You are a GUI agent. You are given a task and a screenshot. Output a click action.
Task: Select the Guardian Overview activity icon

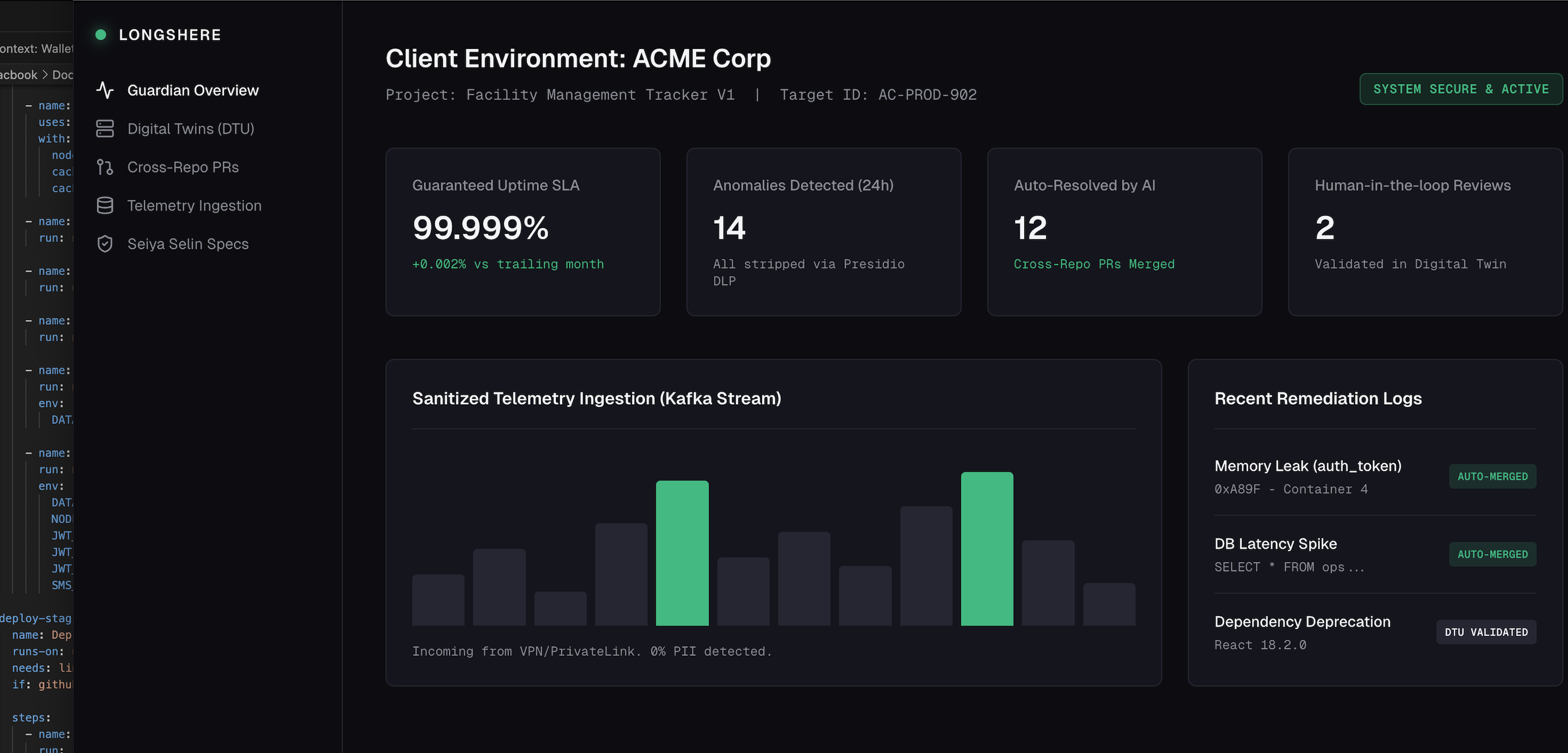[x=105, y=89]
